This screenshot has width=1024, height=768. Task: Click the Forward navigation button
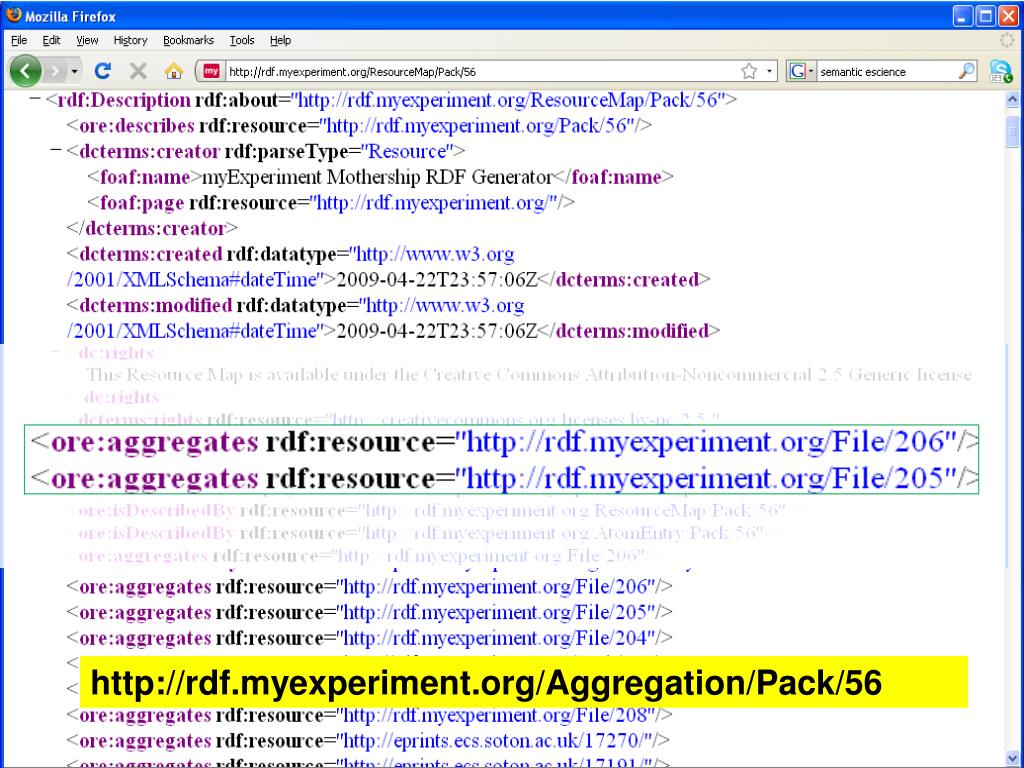click(x=56, y=71)
